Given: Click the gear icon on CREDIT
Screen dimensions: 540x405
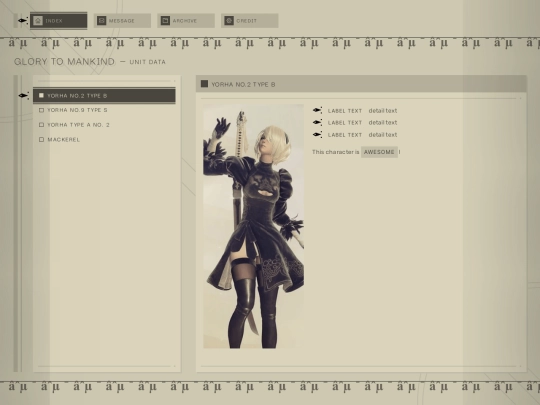Looking at the screenshot, I should (x=229, y=21).
